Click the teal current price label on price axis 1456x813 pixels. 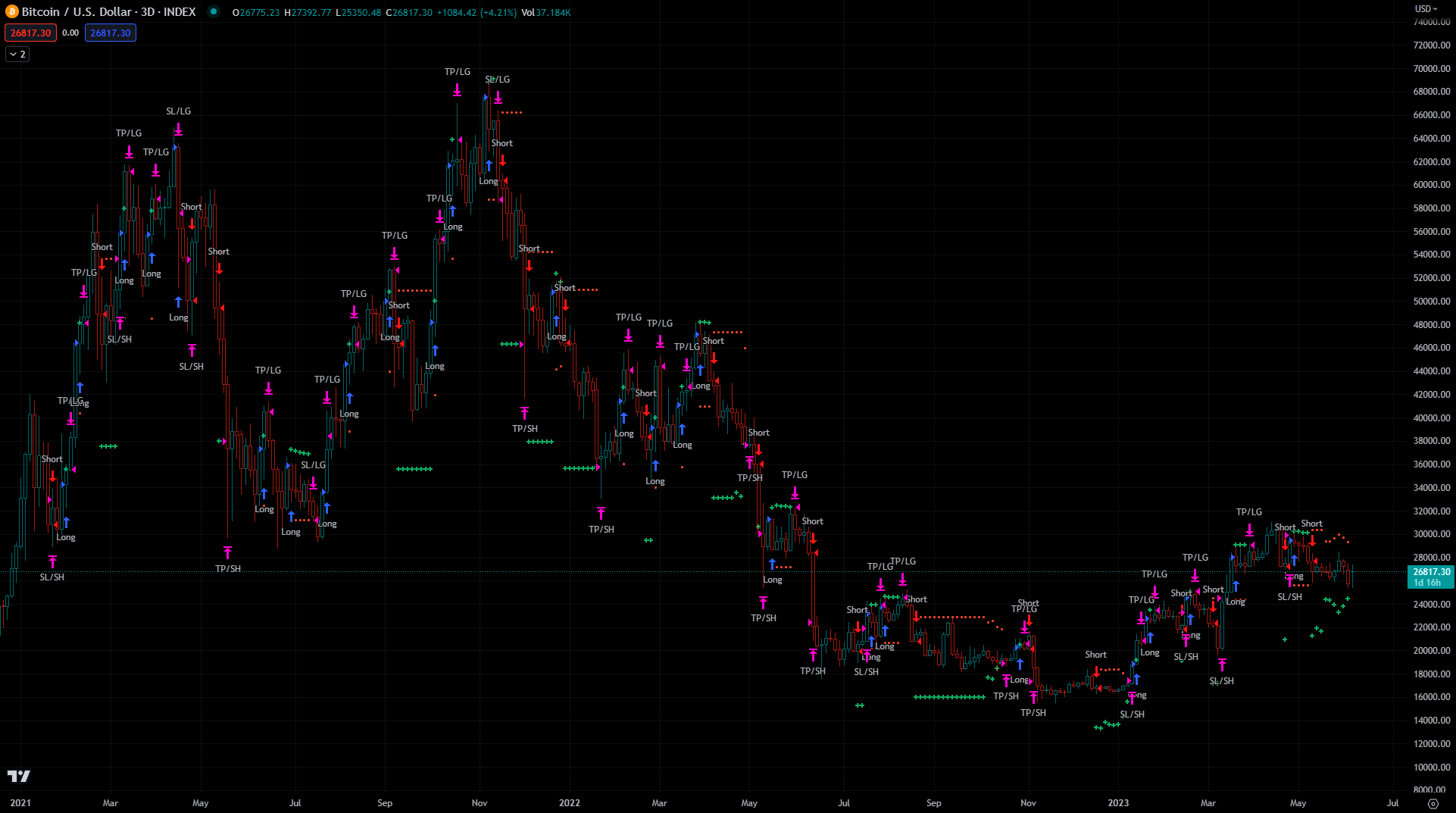(1431, 577)
